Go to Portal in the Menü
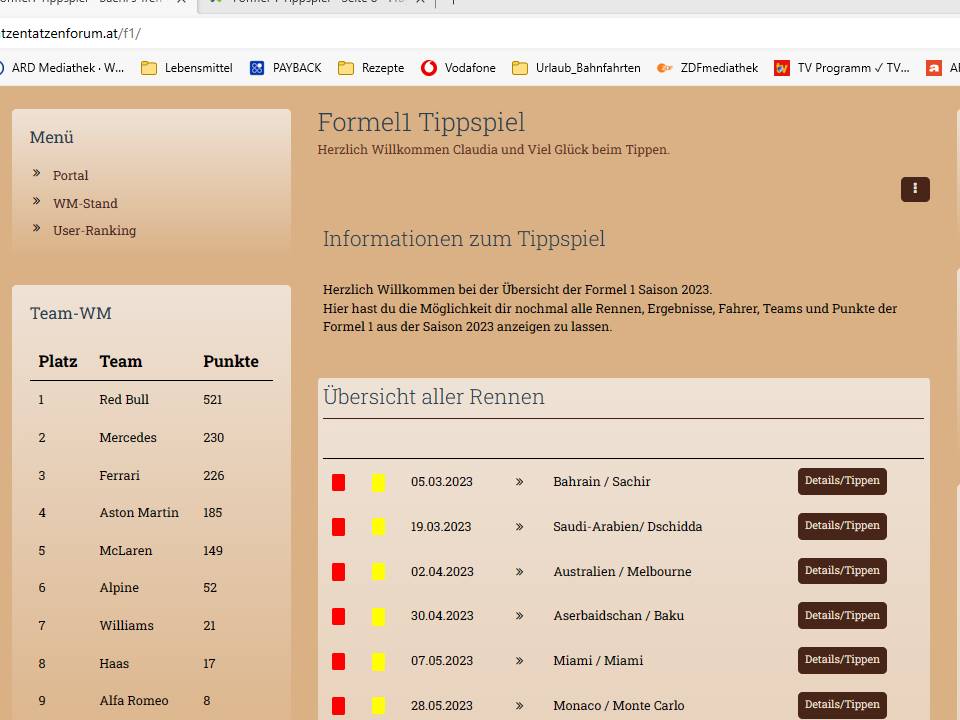Screen dimensions: 960x720 (70, 175)
